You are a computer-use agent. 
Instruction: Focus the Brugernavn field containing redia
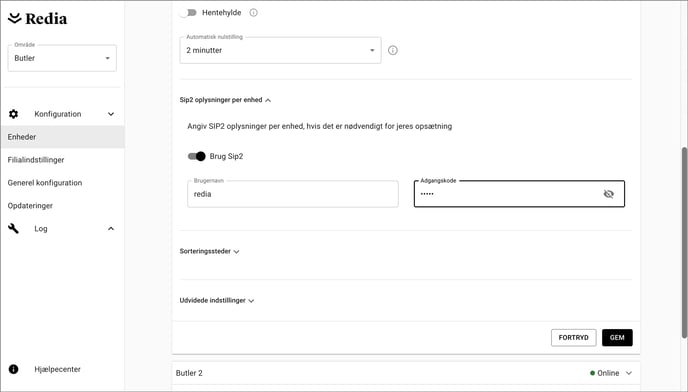click(293, 194)
